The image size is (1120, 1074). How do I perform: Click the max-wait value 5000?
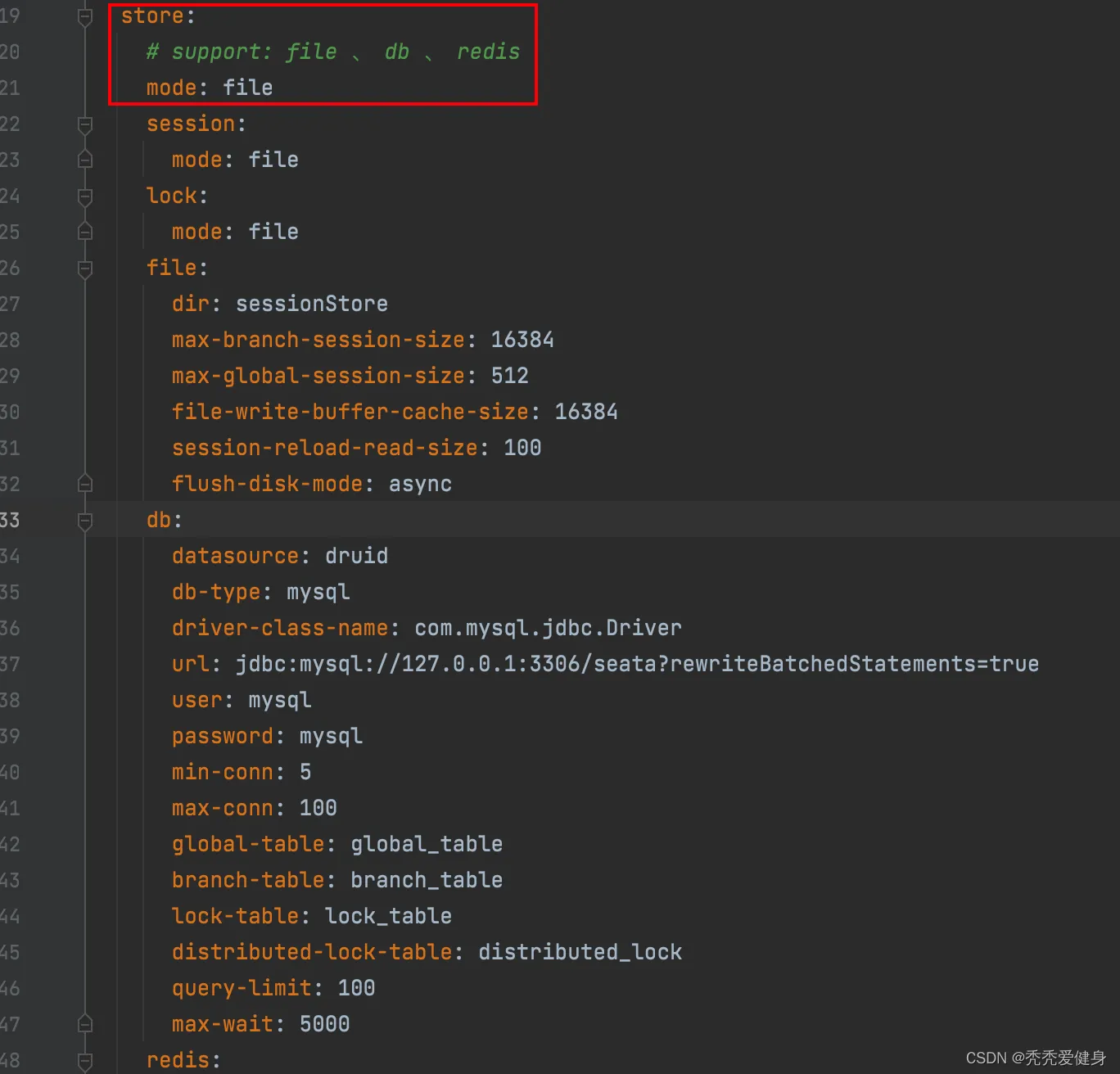click(x=325, y=1024)
